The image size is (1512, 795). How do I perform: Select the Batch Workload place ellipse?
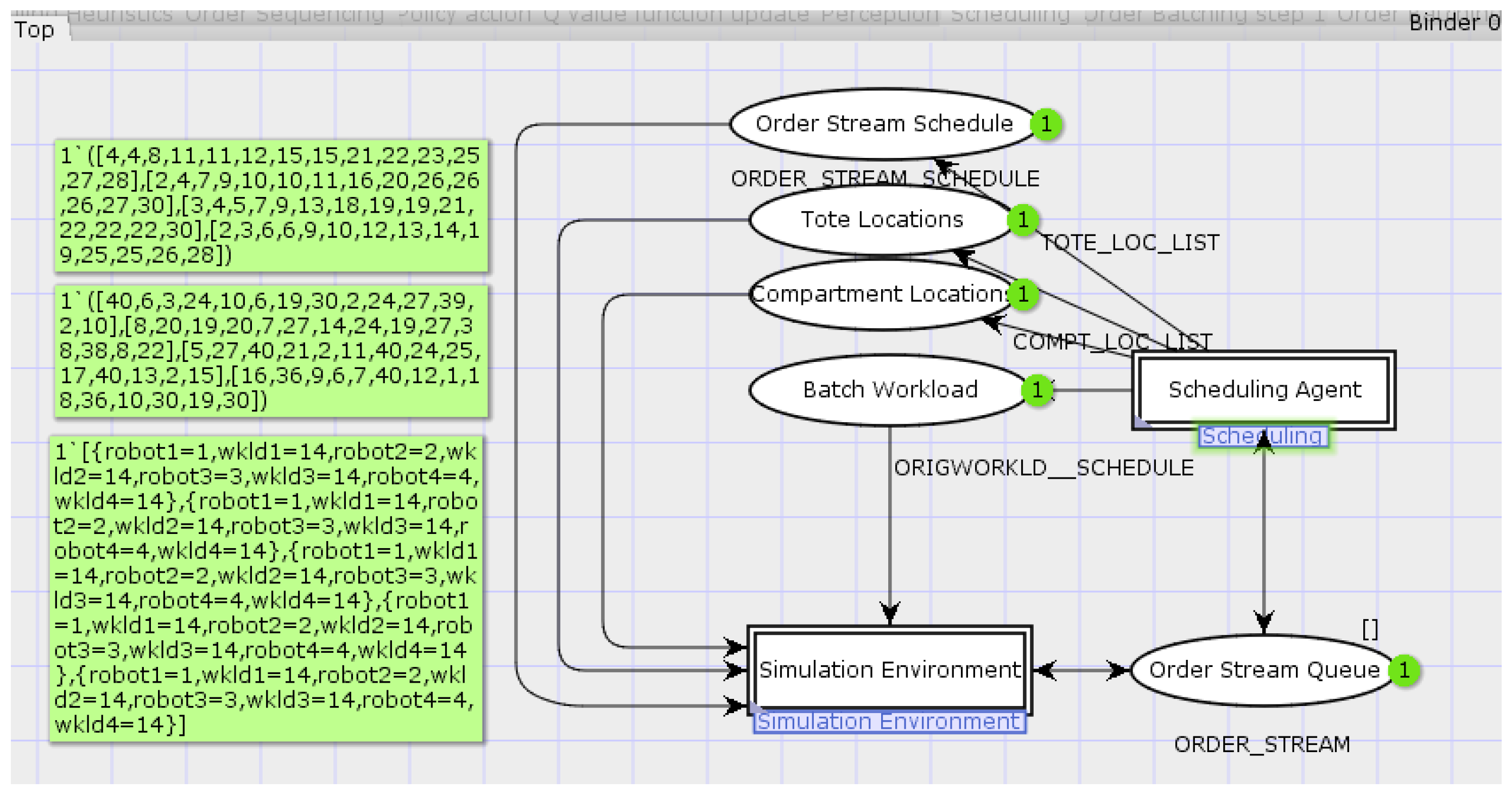889,390
